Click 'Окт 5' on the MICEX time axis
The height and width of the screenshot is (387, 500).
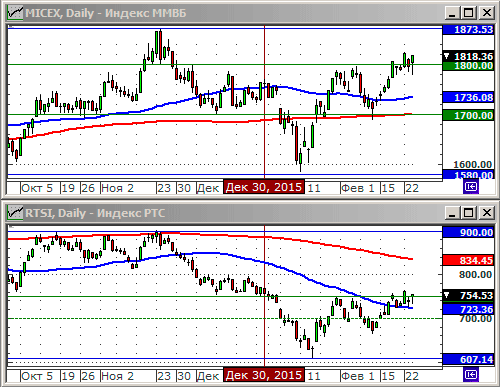[37, 188]
